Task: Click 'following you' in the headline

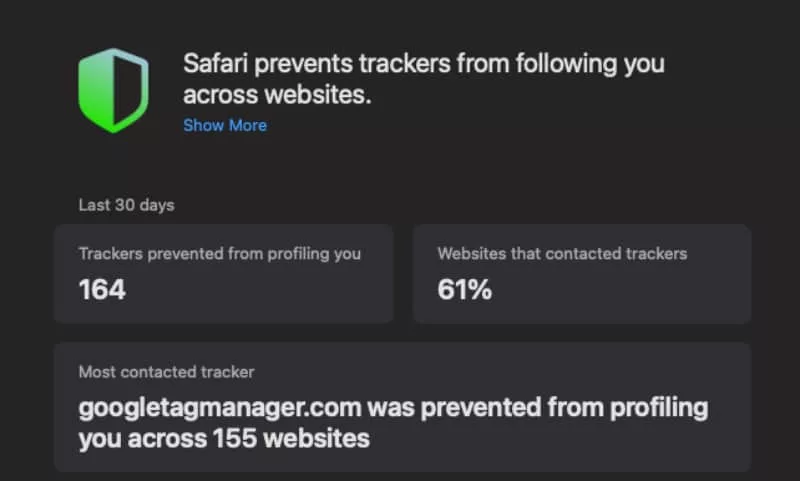Action: pyautogui.click(x=582, y=63)
